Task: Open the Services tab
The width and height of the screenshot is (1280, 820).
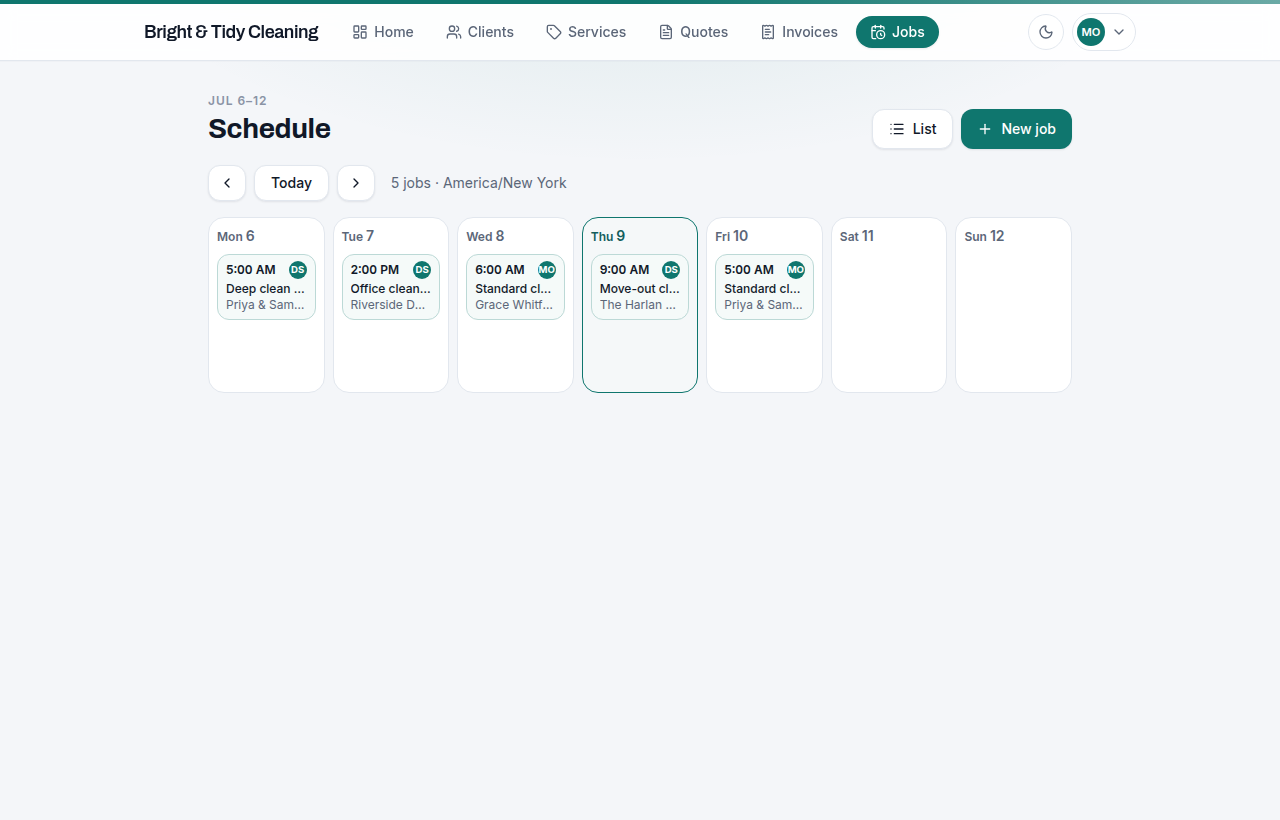Action: coord(586,32)
